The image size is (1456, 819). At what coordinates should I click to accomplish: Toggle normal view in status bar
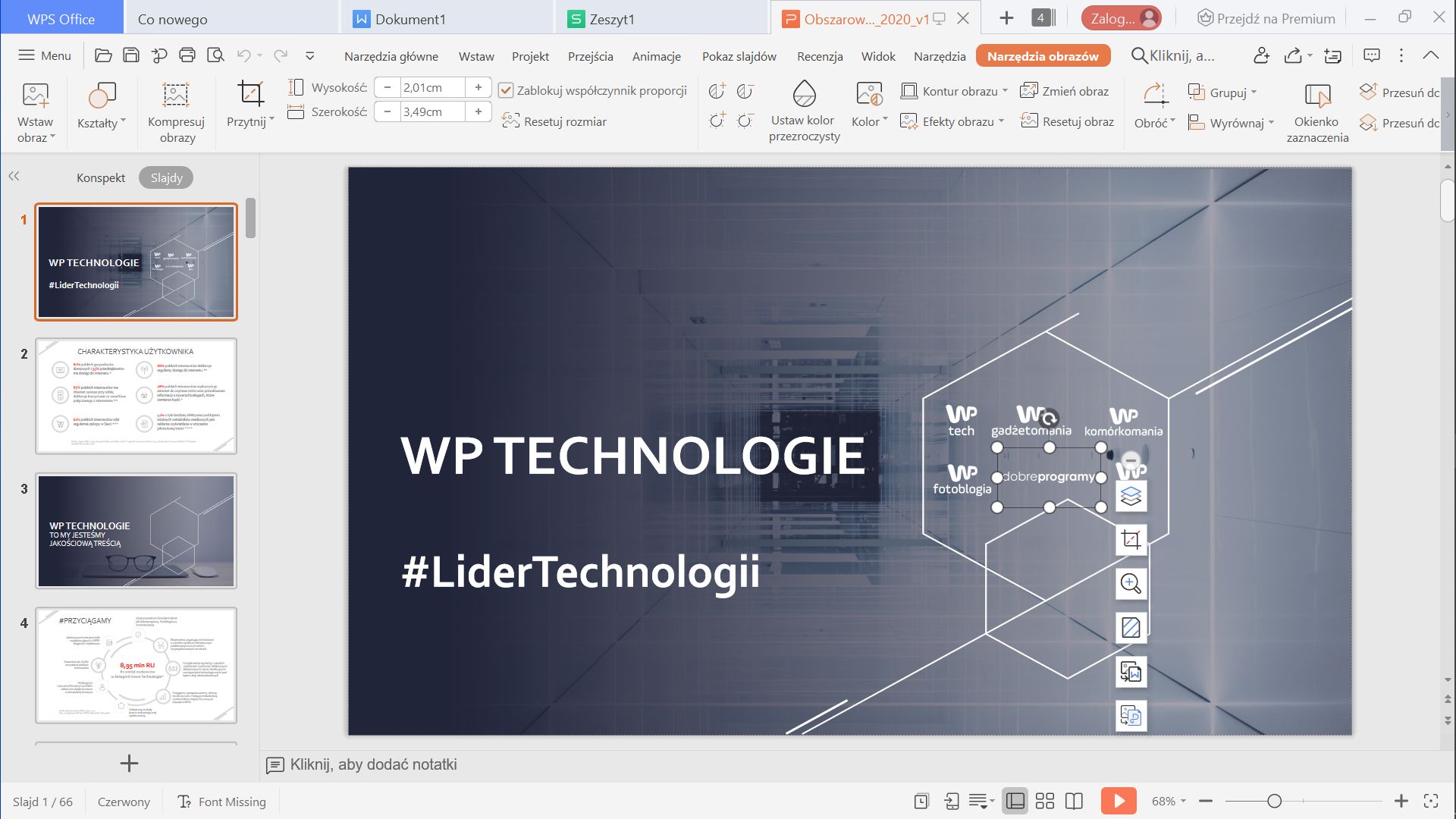[1015, 802]
